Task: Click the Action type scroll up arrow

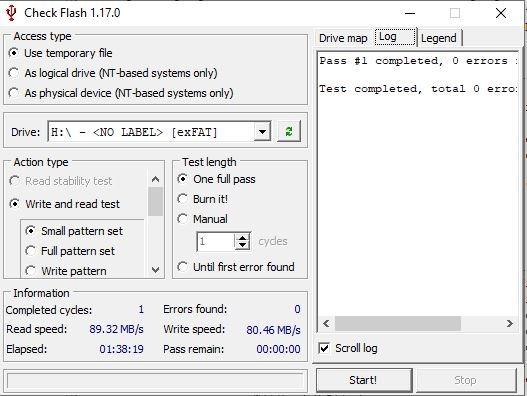Action: [155, 179]
